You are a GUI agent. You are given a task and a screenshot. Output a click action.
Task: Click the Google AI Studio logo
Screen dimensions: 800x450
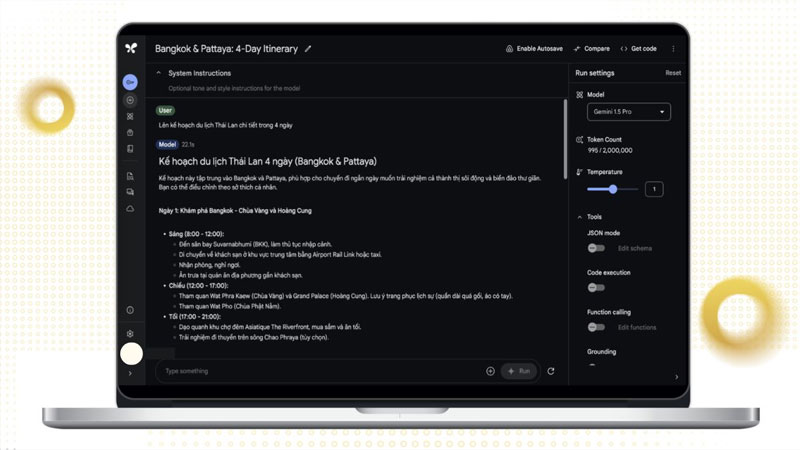[x=131, y=48]
